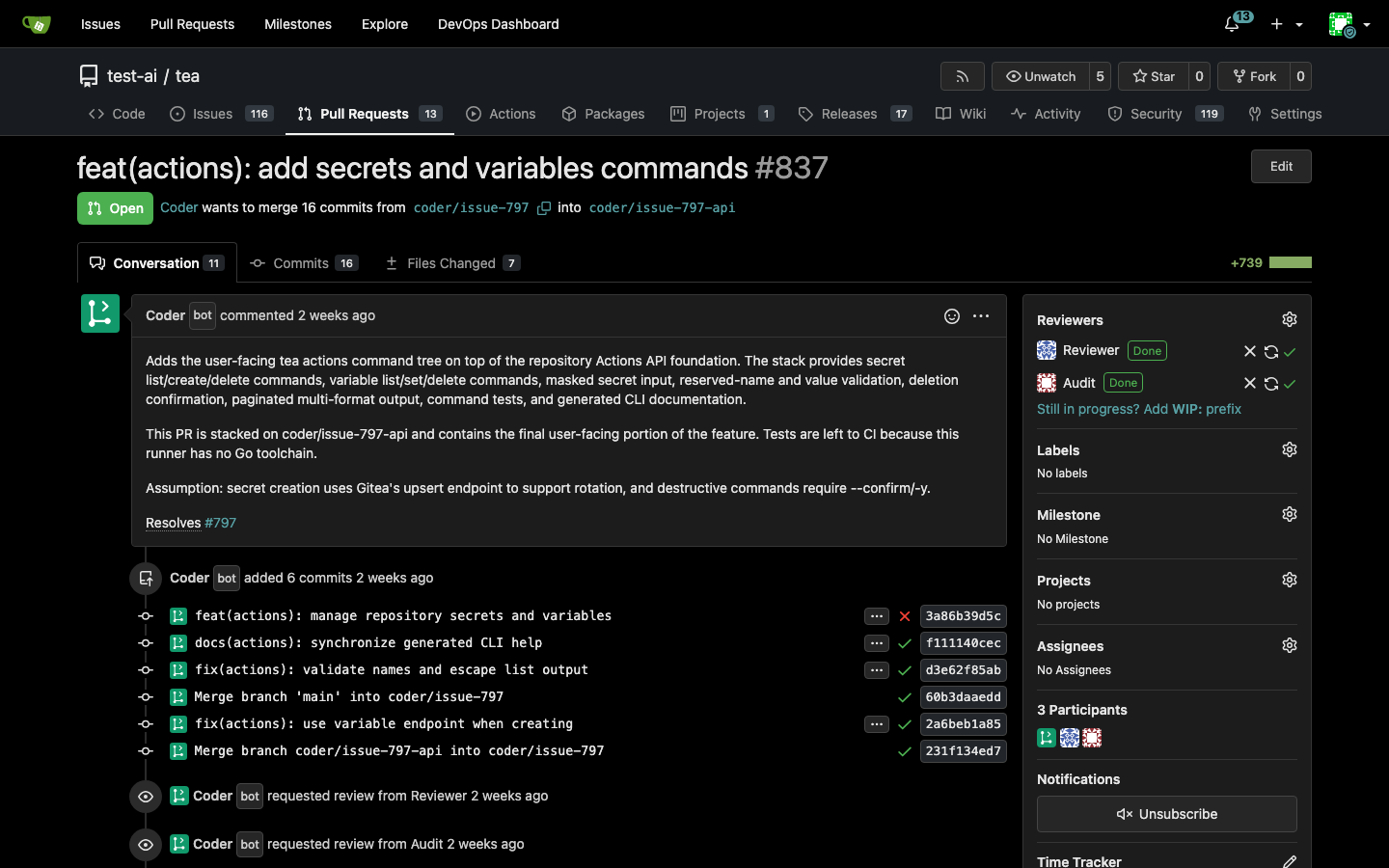Open the Releases tab
1389x868 pixels.
[855, 114]
